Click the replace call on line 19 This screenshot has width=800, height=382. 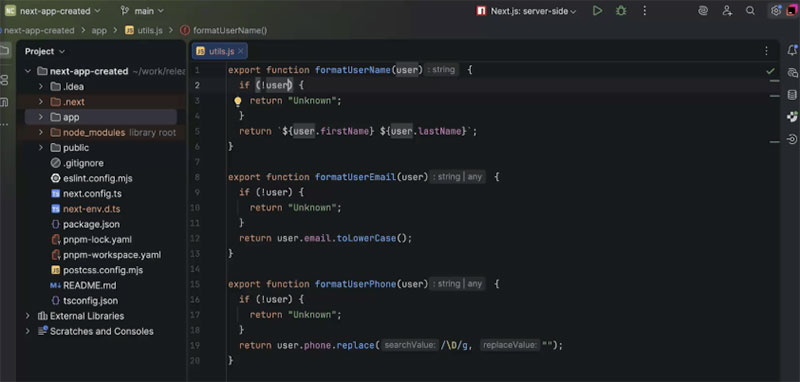(356, 345)
